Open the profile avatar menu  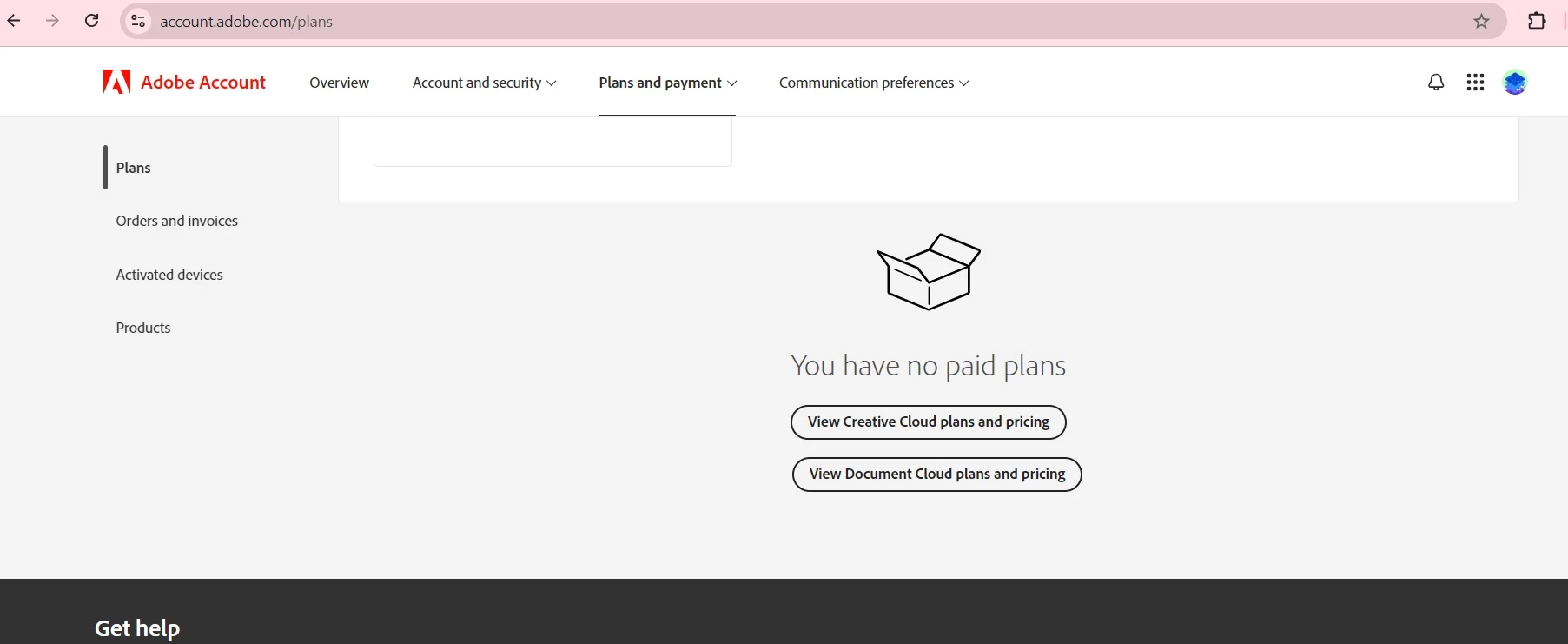[1515, 83]
